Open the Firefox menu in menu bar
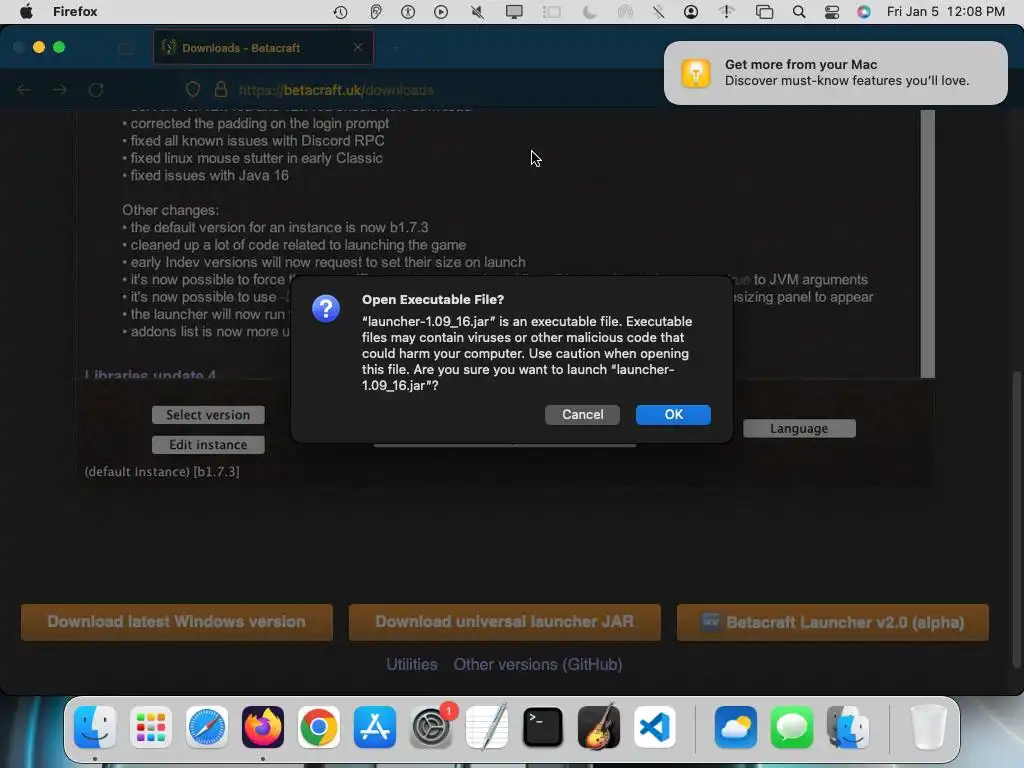Image resolution: width=1024 pixels, height=768 pixels. (75, 12)
